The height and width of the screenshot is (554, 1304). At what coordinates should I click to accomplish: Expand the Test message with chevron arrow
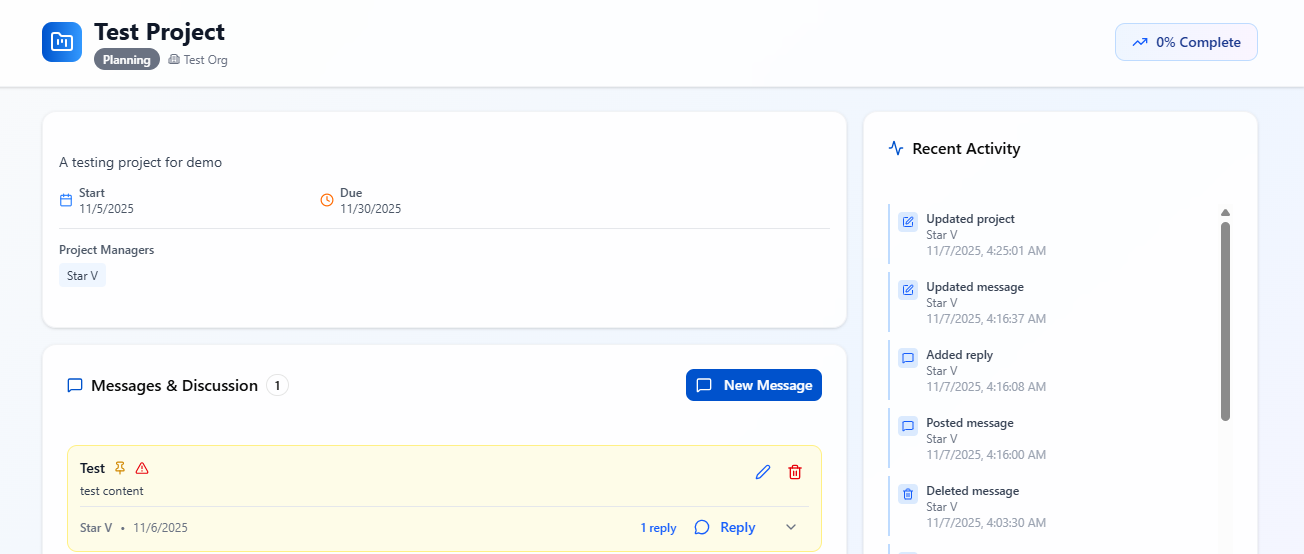(x=791, y=527)
